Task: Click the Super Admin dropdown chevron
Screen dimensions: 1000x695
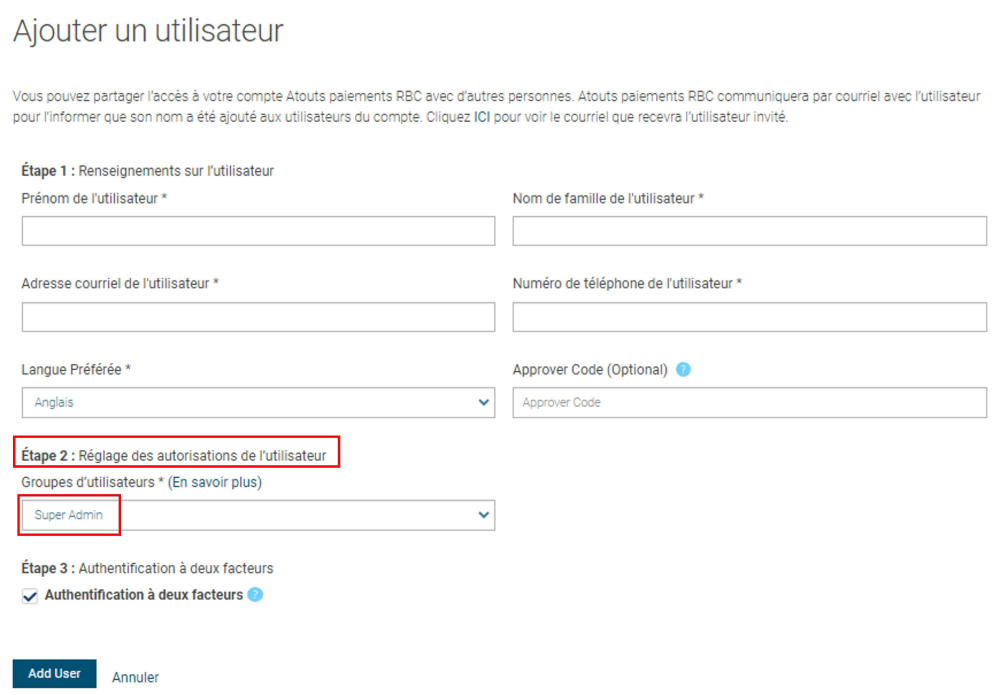Action: (x=484, y=516)
